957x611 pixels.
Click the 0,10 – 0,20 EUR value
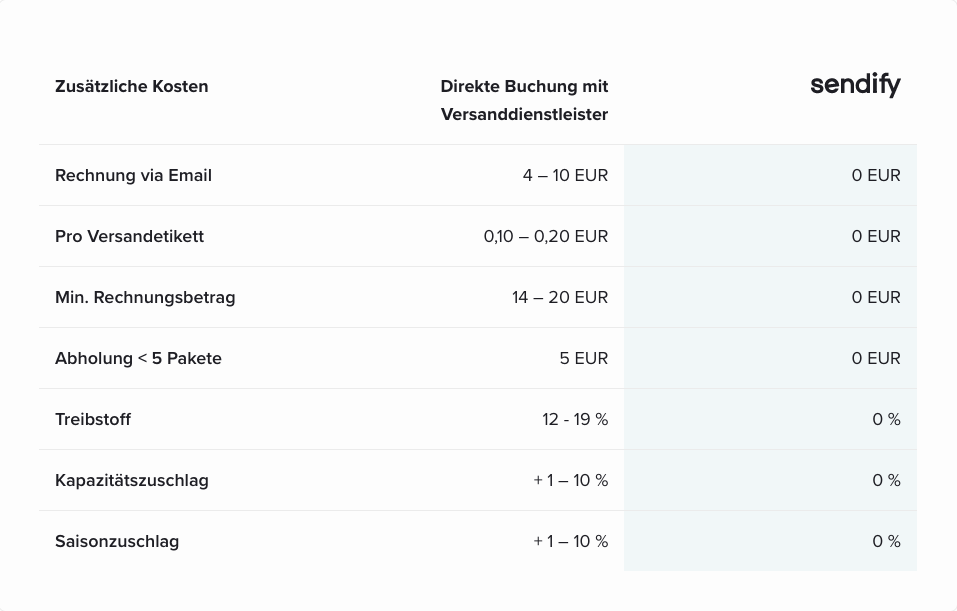coord(546,236)
